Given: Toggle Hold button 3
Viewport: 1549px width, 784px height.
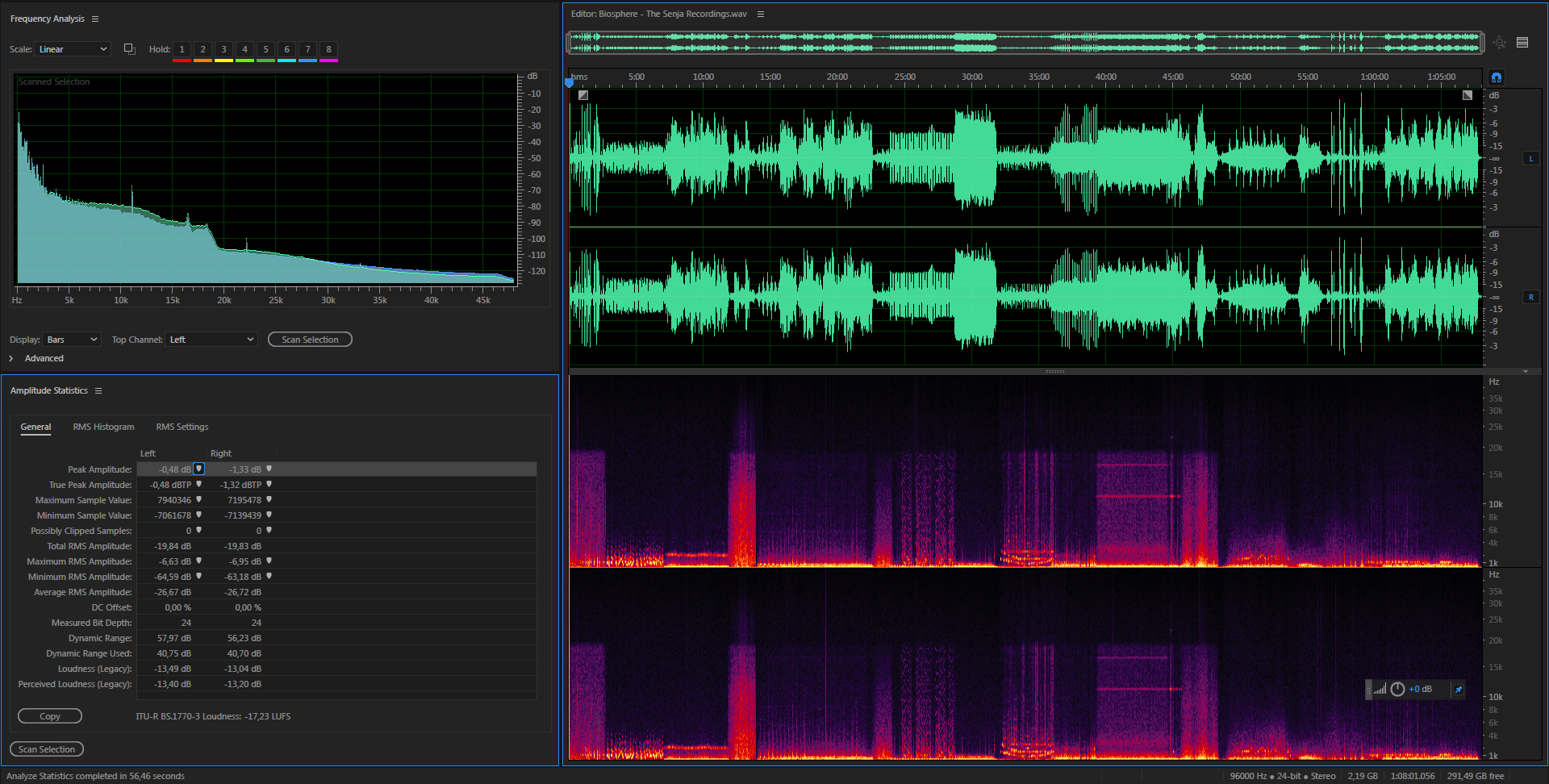Looking at the screenshot, I should (x=223, y=50).
